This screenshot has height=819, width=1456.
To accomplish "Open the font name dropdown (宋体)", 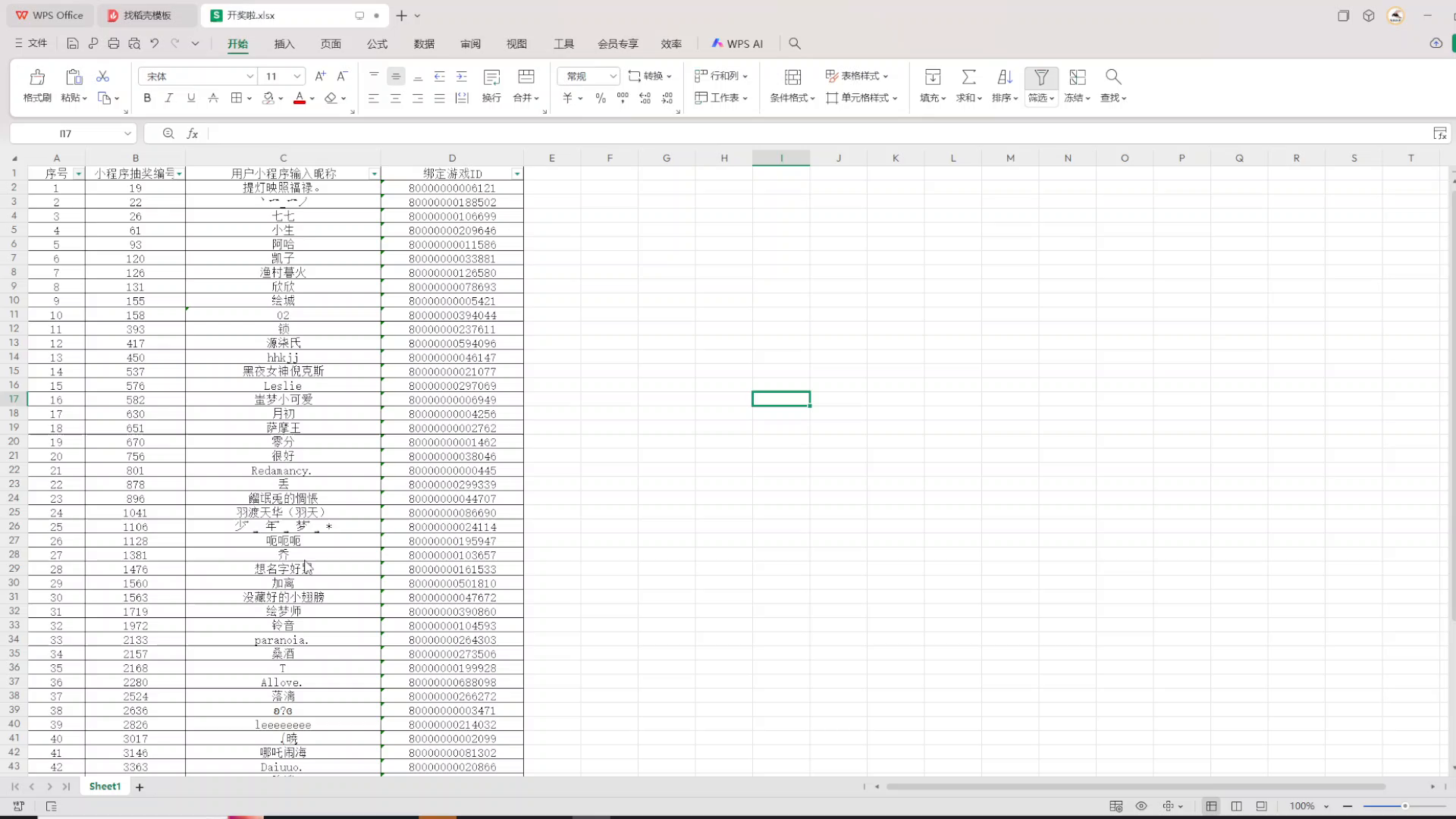I will click(x=249, y=77).
